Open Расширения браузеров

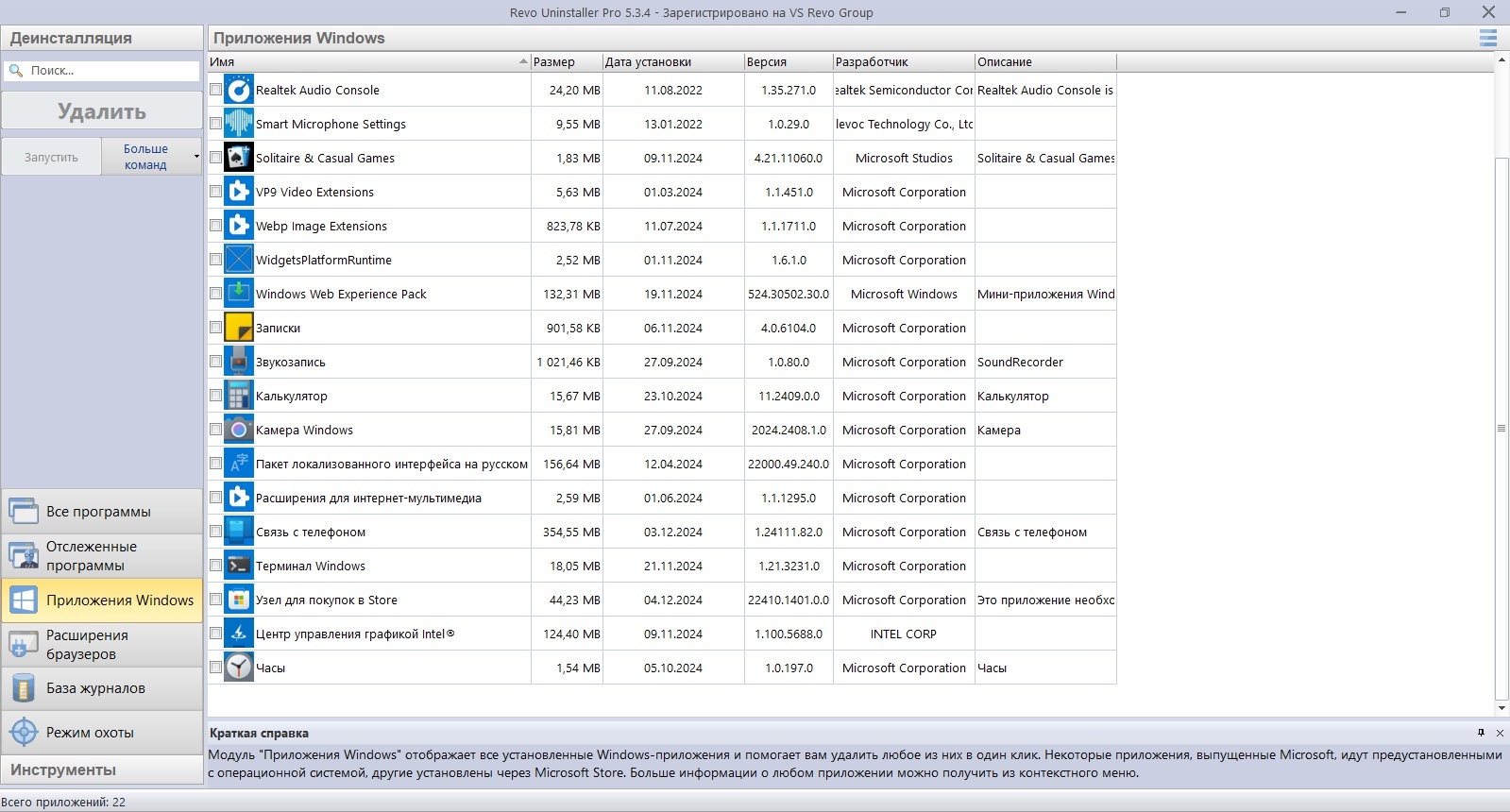[102, 645]
